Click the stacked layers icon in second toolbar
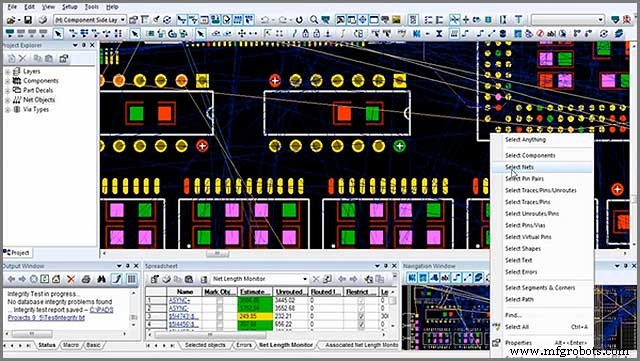 click(619, 33)
